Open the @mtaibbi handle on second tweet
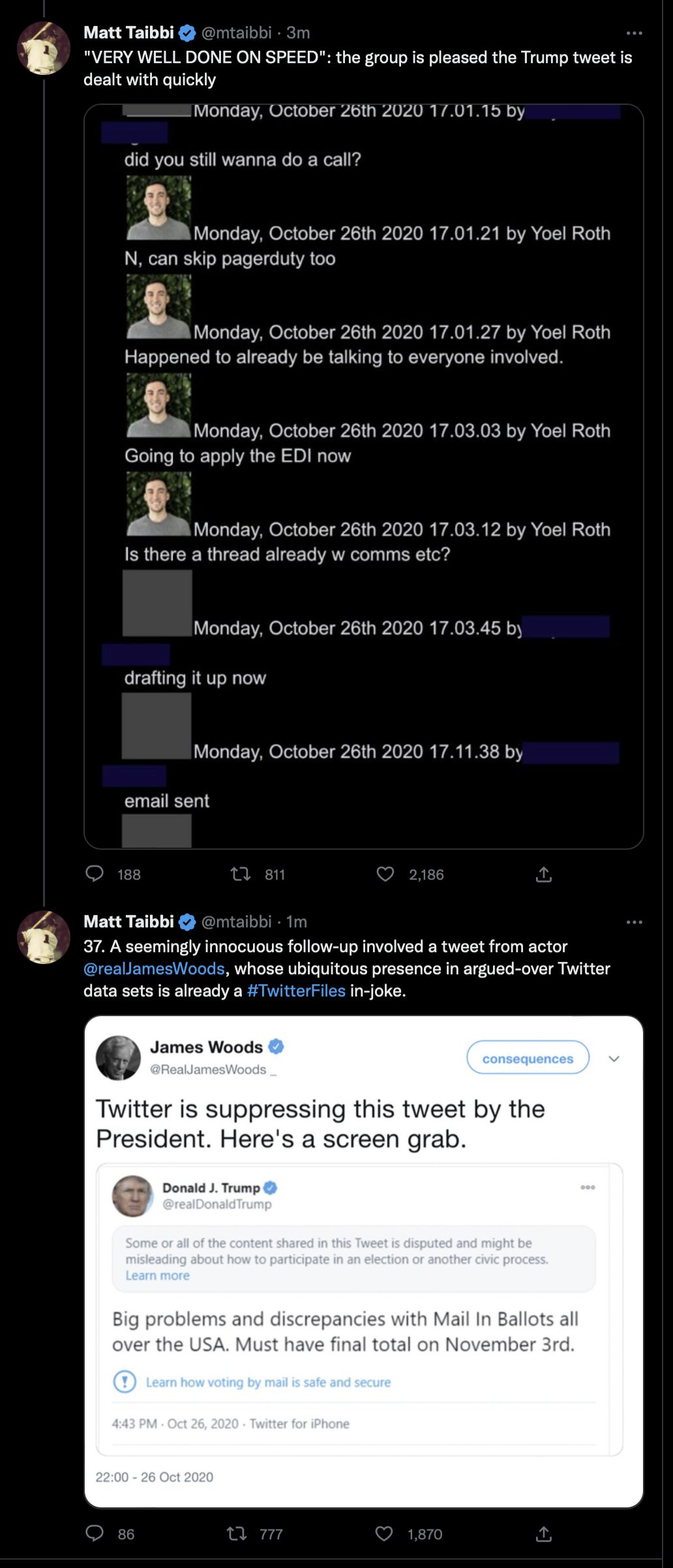 point(236,922)
